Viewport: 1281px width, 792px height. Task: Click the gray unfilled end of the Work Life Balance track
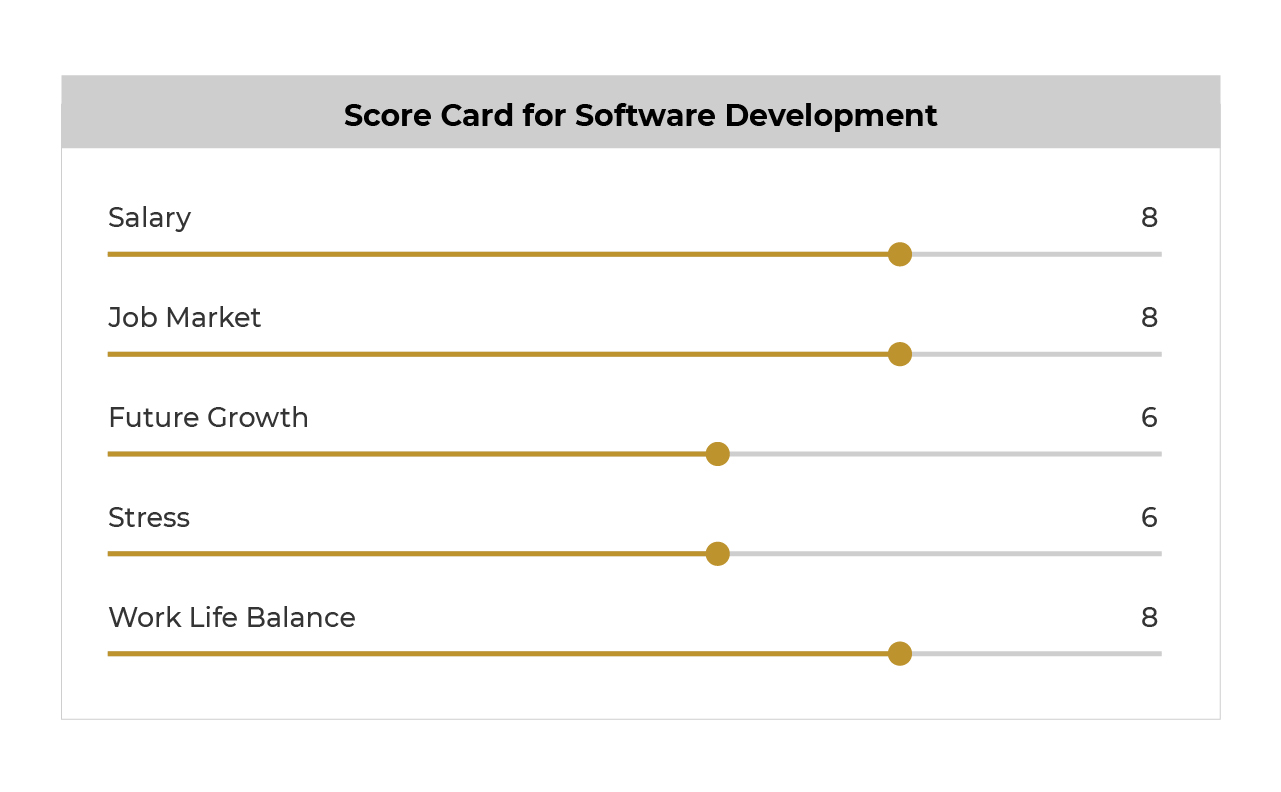coord(1037,654)
